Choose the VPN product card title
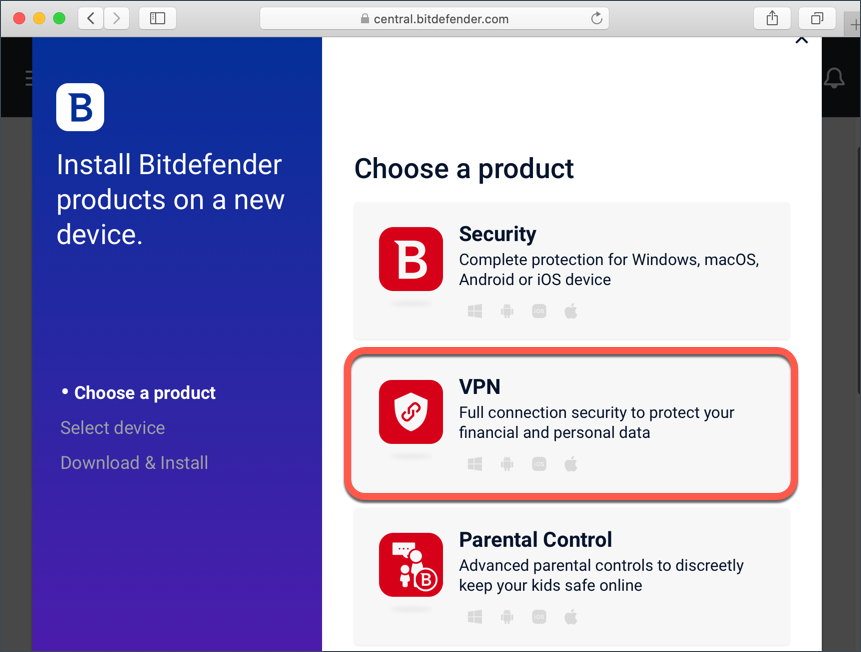Screen dimensions: 861x652 coord(479,387)
